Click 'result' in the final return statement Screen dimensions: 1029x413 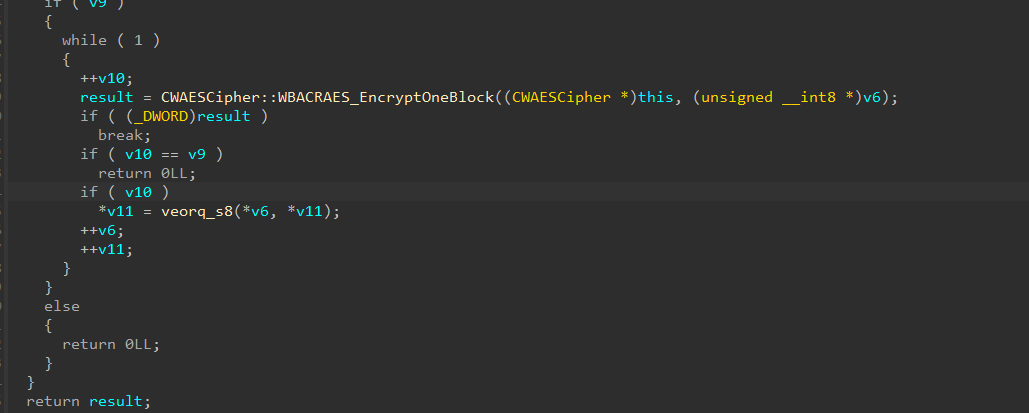(116, 401)
